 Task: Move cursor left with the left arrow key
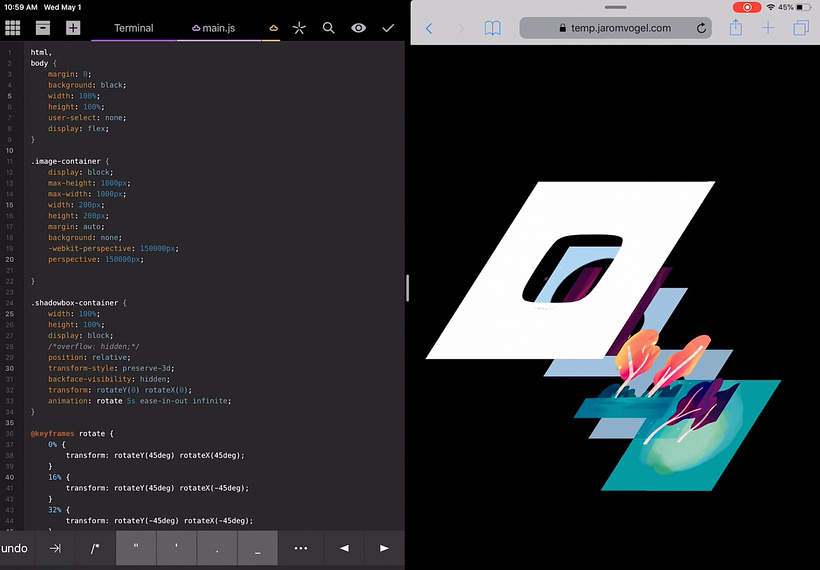(344, 548)
